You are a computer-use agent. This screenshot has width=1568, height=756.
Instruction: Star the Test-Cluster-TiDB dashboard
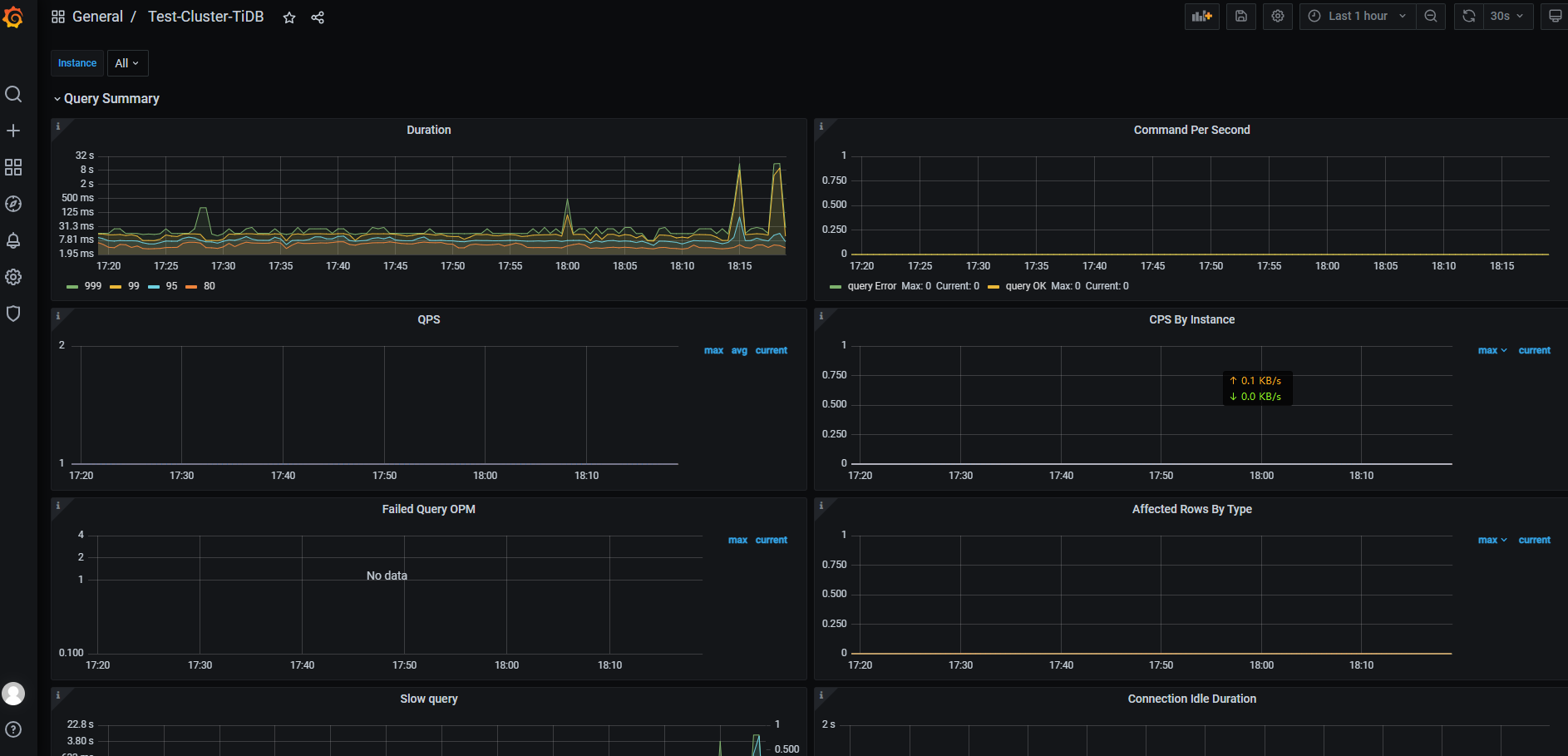tap(289, 17)
